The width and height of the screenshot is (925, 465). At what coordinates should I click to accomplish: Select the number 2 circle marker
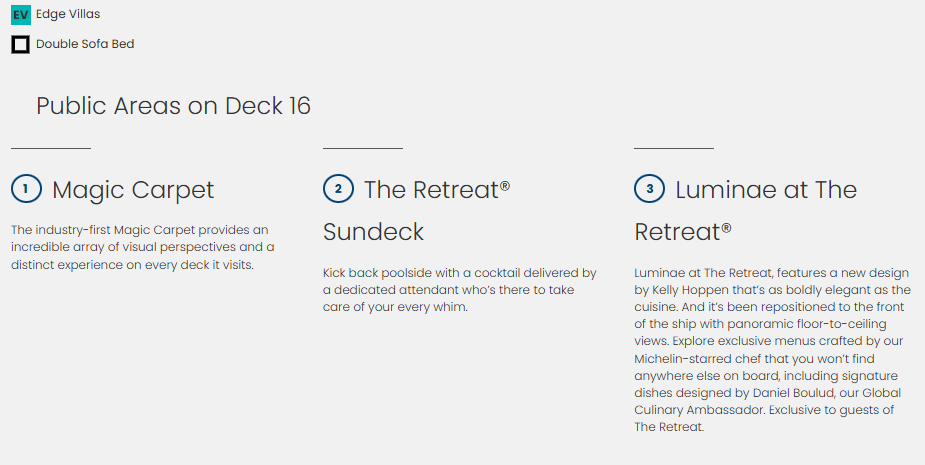click(338, 189)
